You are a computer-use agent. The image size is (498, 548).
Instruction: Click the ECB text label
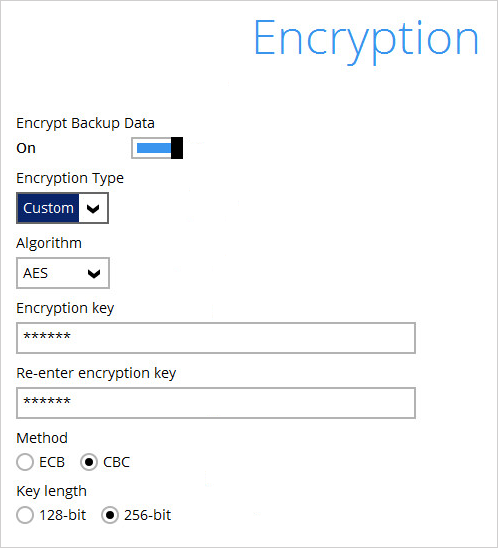(52, 462)
